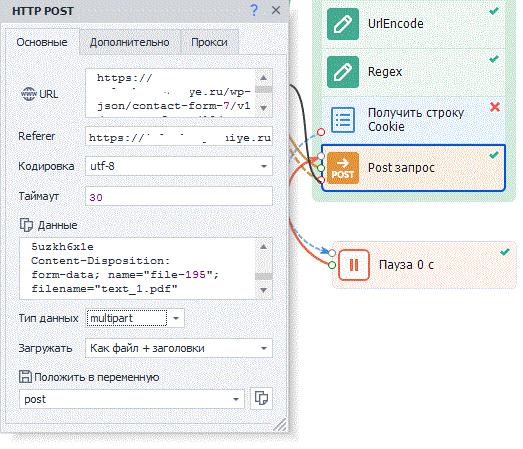The height and width of the screenshot is (449, 523).
Task: Click the orange POST request icon
Action: pyautogui.click(x=343, y=168)
